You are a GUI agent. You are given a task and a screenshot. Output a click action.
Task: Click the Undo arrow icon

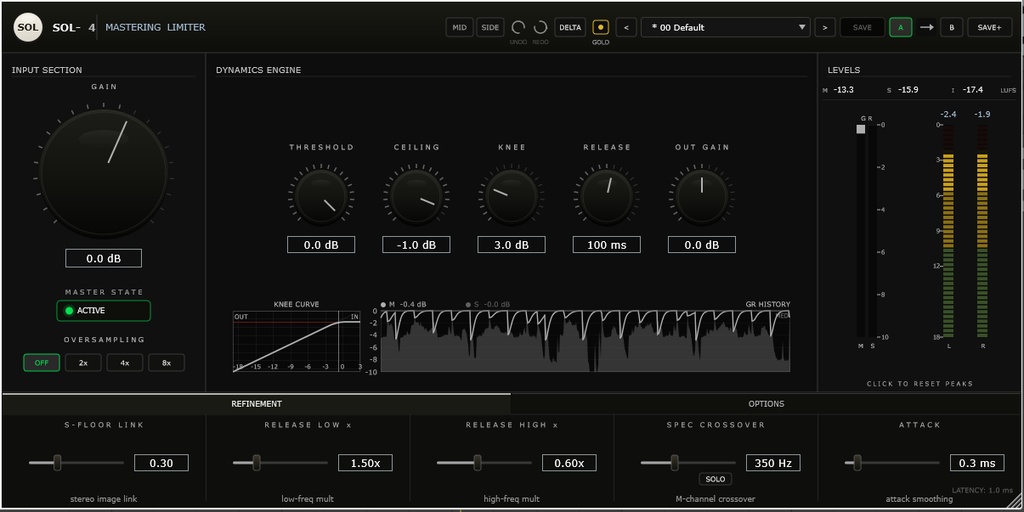[519, 27]
